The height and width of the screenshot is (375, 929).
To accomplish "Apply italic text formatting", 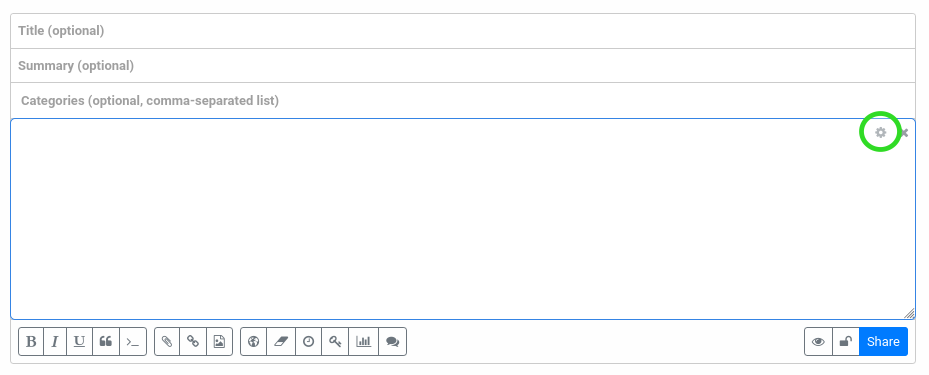I will 55,341.
